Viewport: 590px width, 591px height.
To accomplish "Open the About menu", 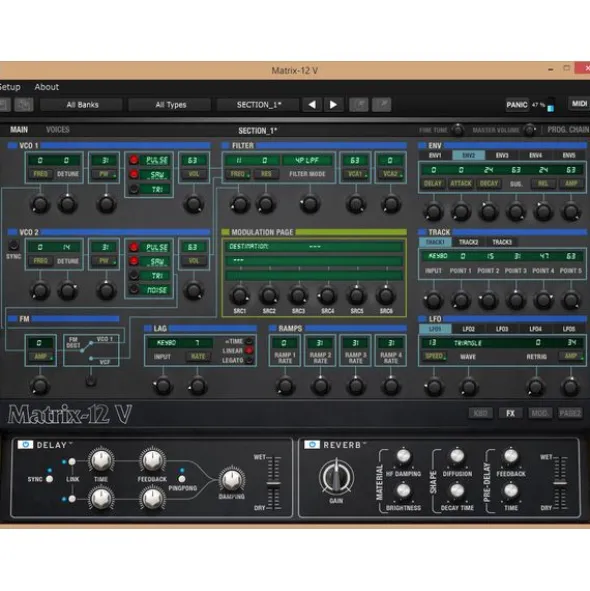I will pos(47,87).
